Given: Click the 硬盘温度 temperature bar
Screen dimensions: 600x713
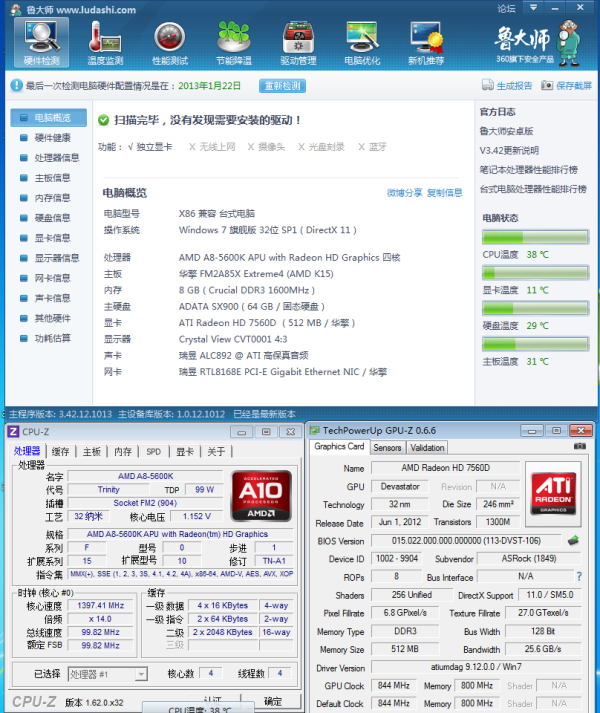Looking at the screenshot, I should tap(535, 308).
